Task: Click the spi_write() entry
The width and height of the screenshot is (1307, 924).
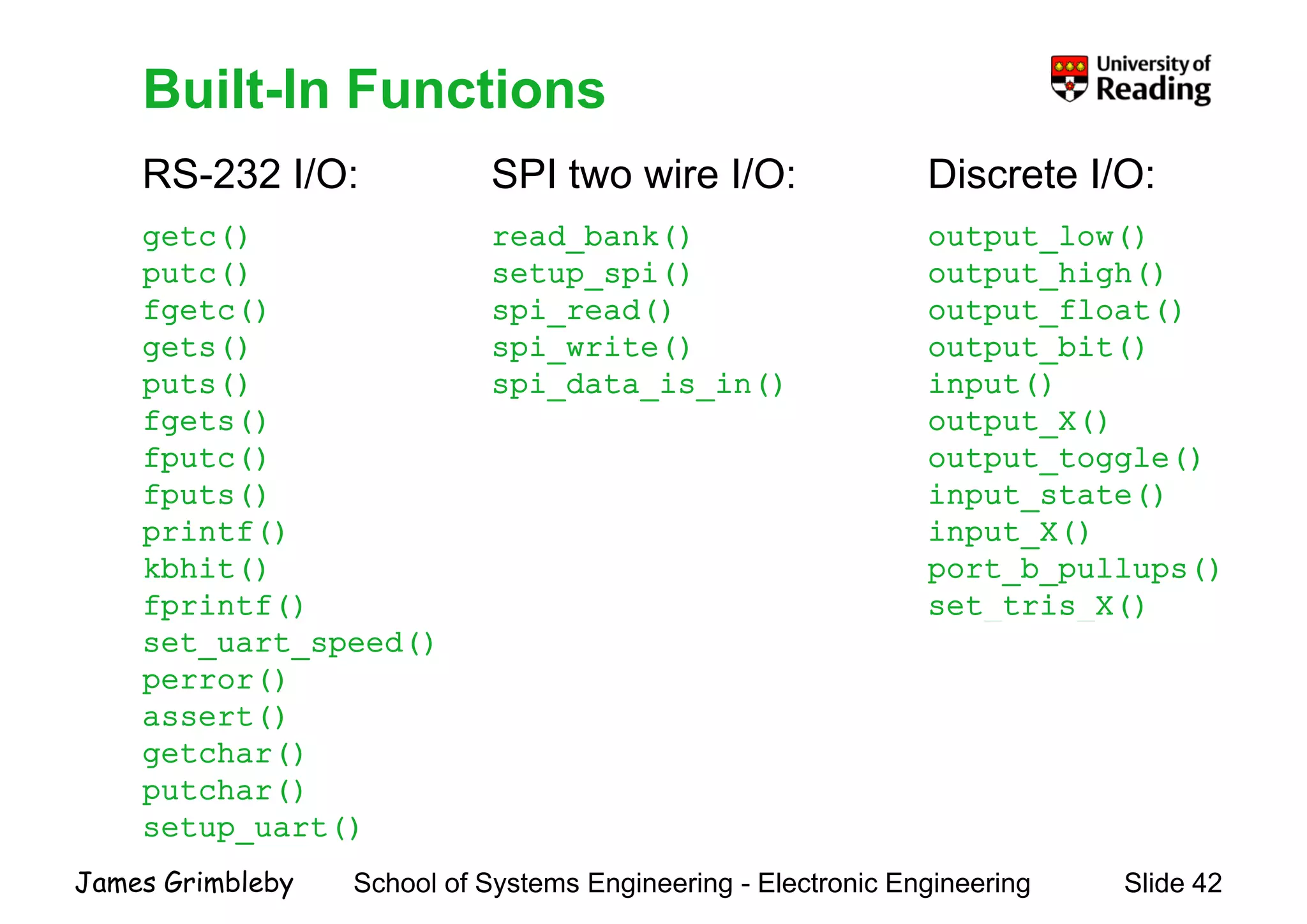Action: pos(592,348)
